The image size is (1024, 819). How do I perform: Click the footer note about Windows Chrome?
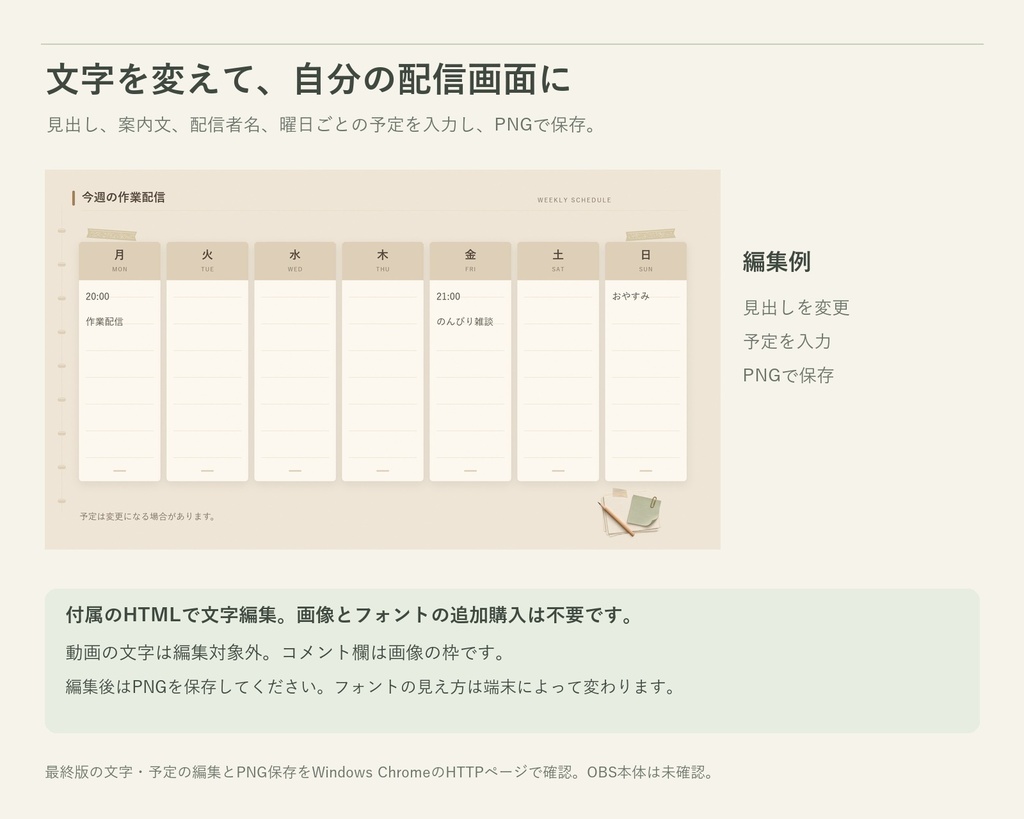click(379, 772)
